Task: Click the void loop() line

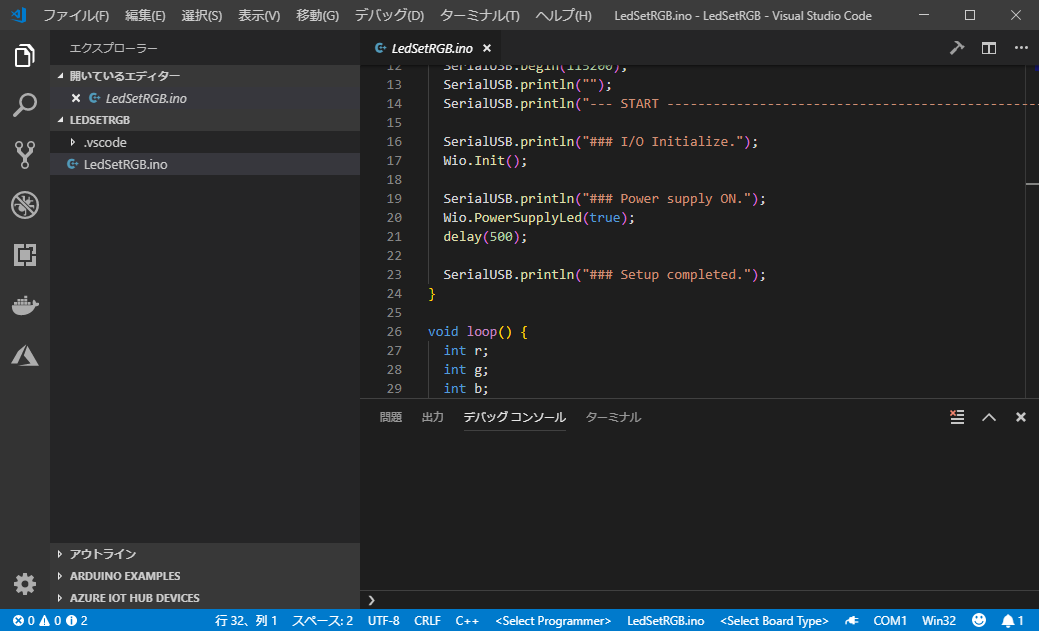Action: (x=478, y=331)
